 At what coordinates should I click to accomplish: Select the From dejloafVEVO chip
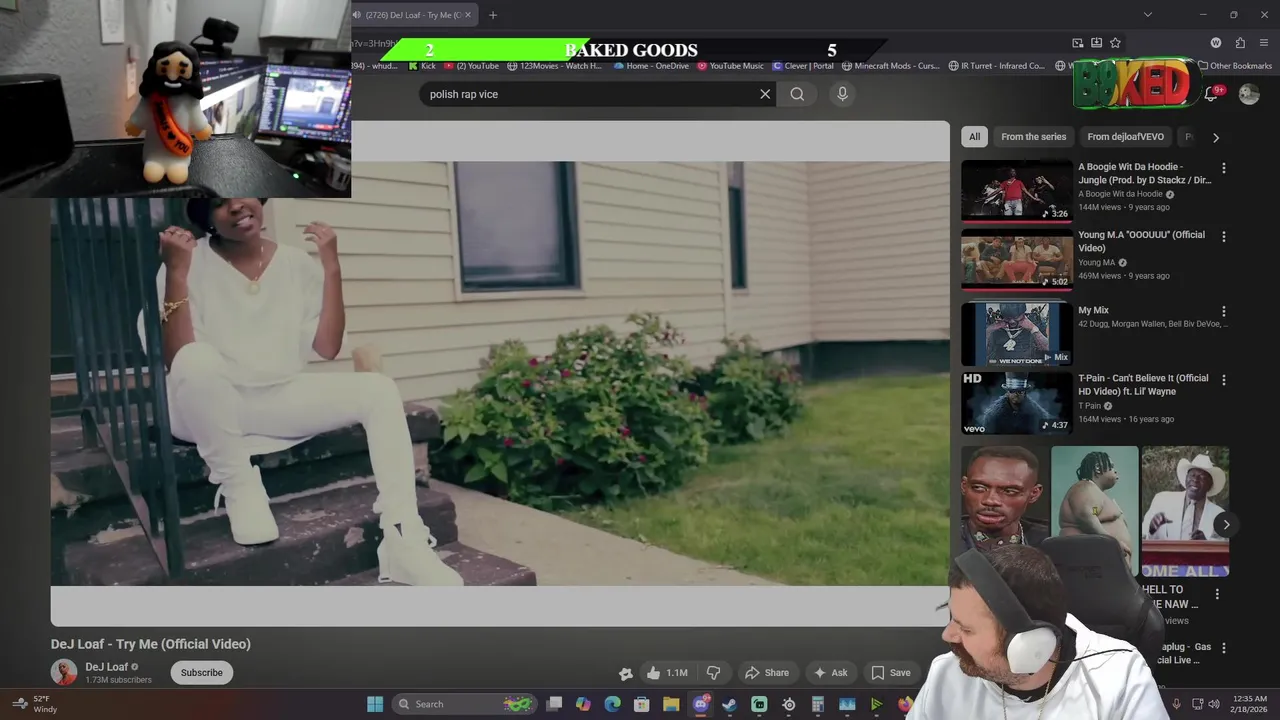[x=1125, y=137]
